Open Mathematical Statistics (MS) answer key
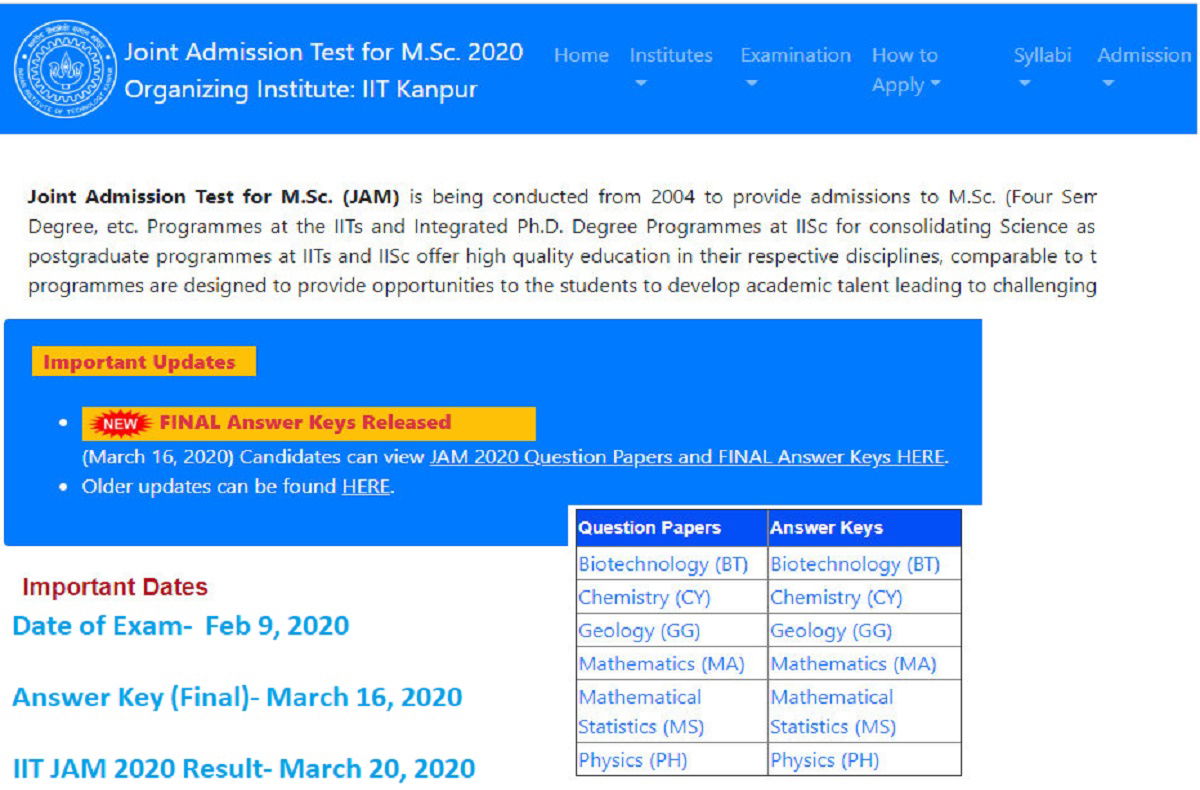The image size is (1200, 790). pos(833,712)
